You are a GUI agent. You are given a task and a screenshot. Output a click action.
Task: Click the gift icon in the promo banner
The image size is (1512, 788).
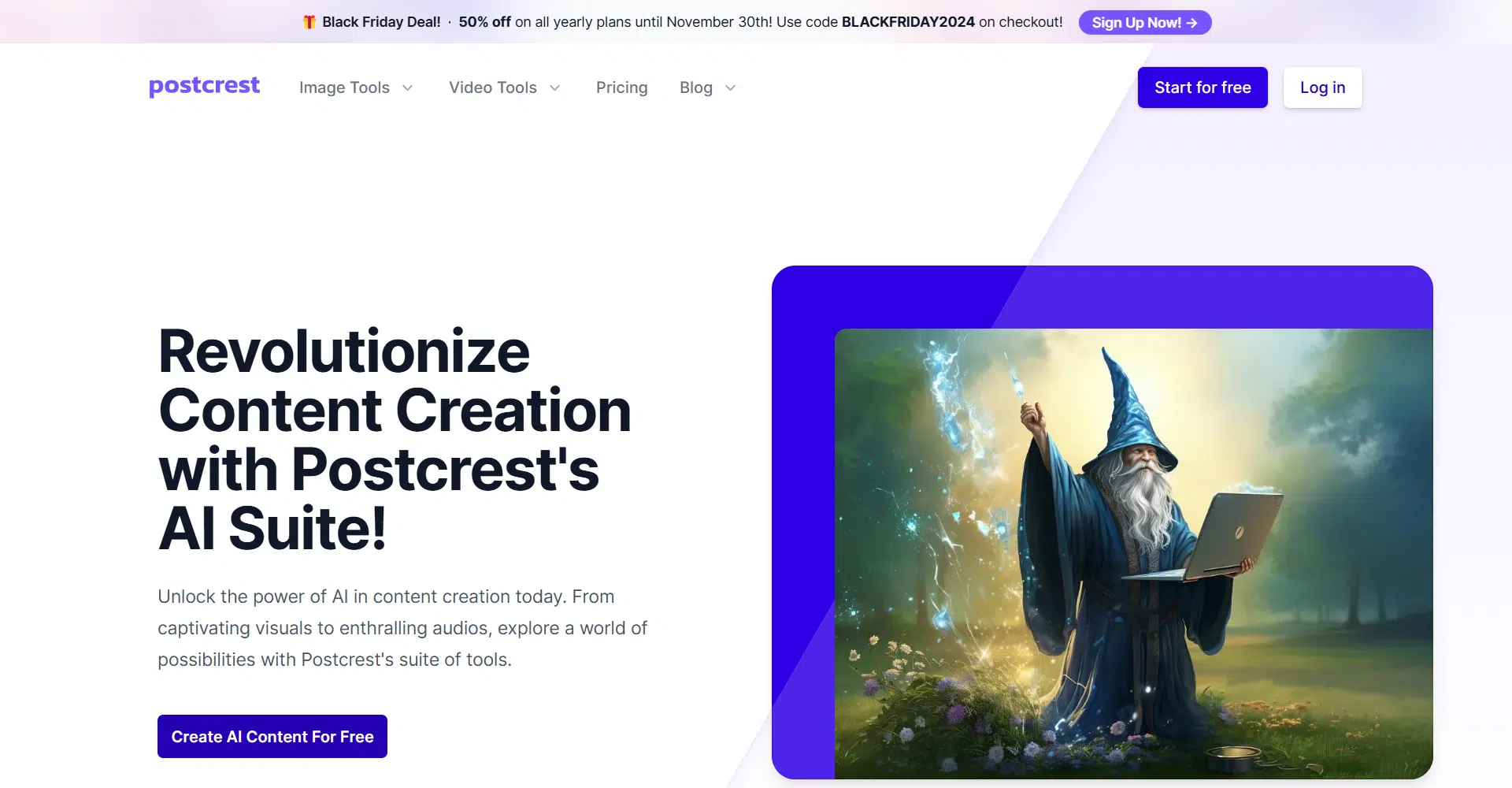point(309,22)
